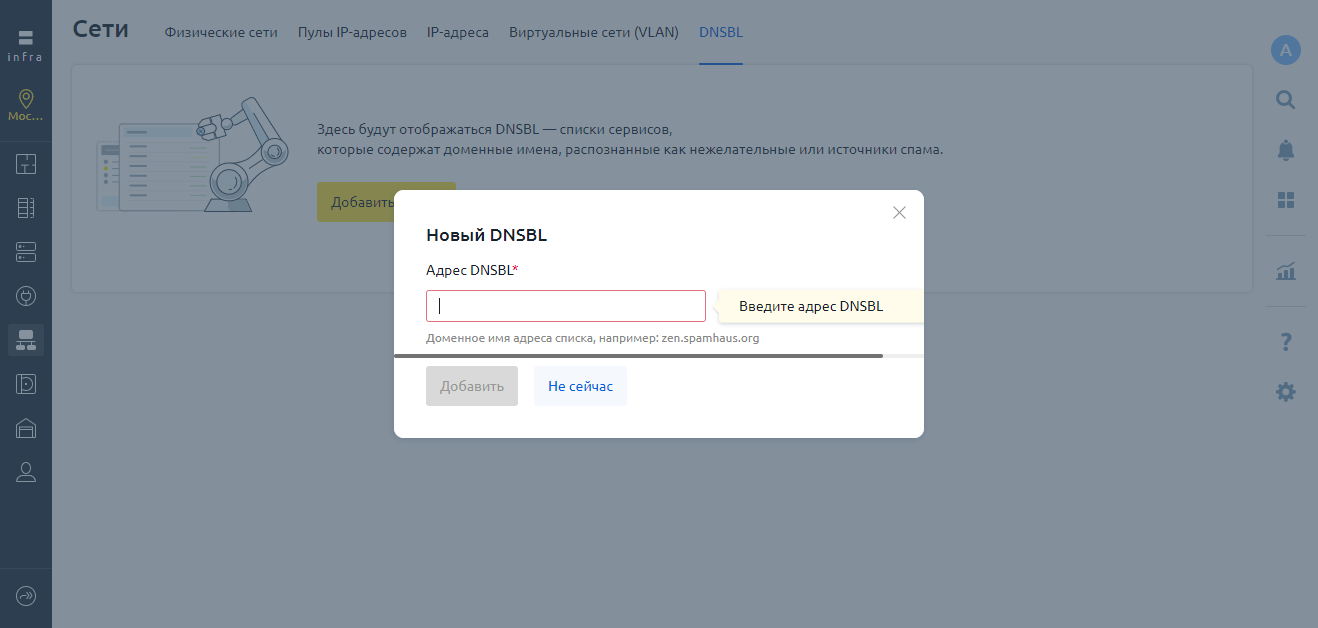The height and width of the screenshot is (628, 1318).
Task: Click the dialog horizontal scrollbar
Action: 638,355
